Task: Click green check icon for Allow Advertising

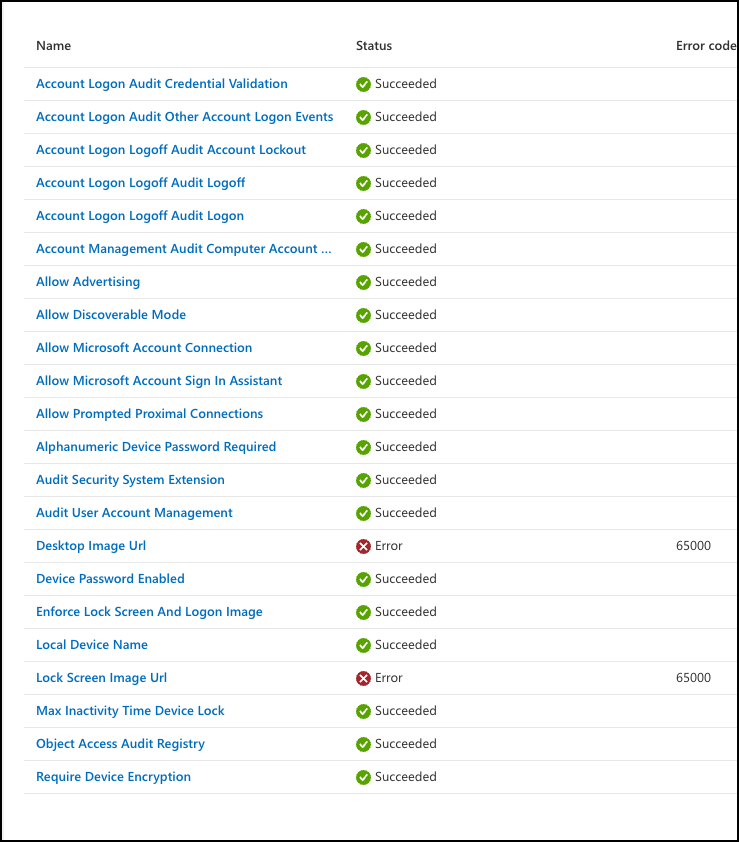Action: click(x=364, y=282)
